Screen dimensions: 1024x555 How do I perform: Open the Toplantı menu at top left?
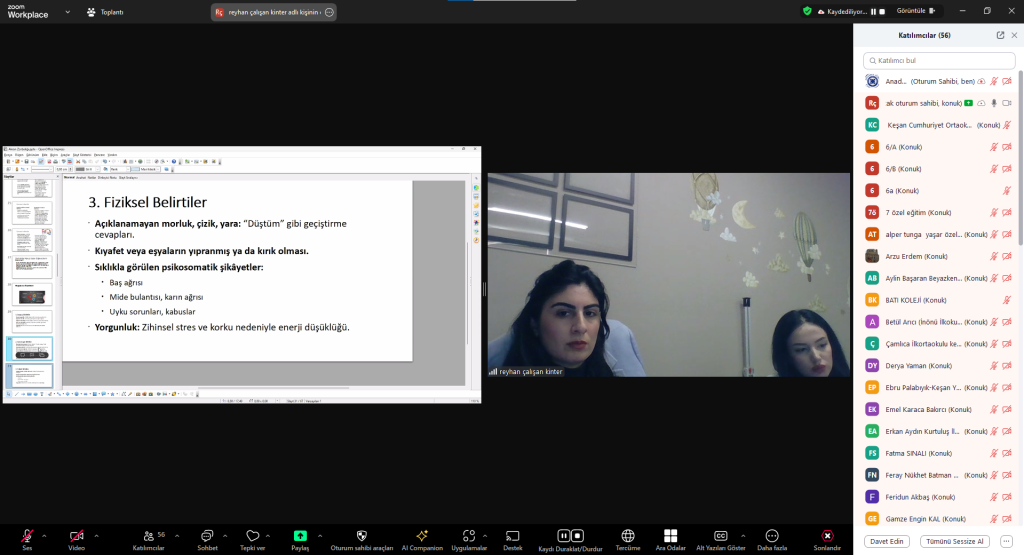(x=105, y=12)
